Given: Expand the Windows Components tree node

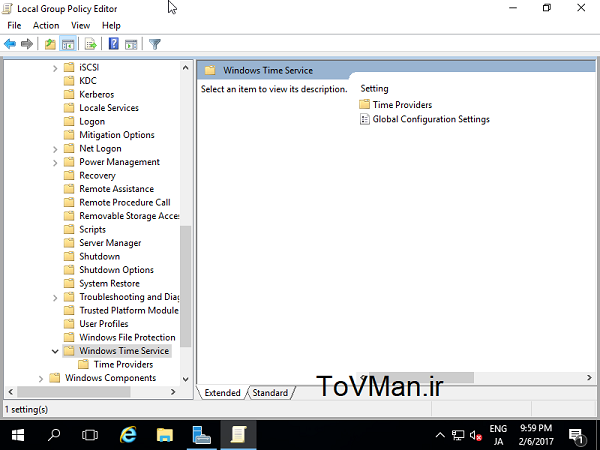Looking at the screenshot, I should [x=41, y=378].
